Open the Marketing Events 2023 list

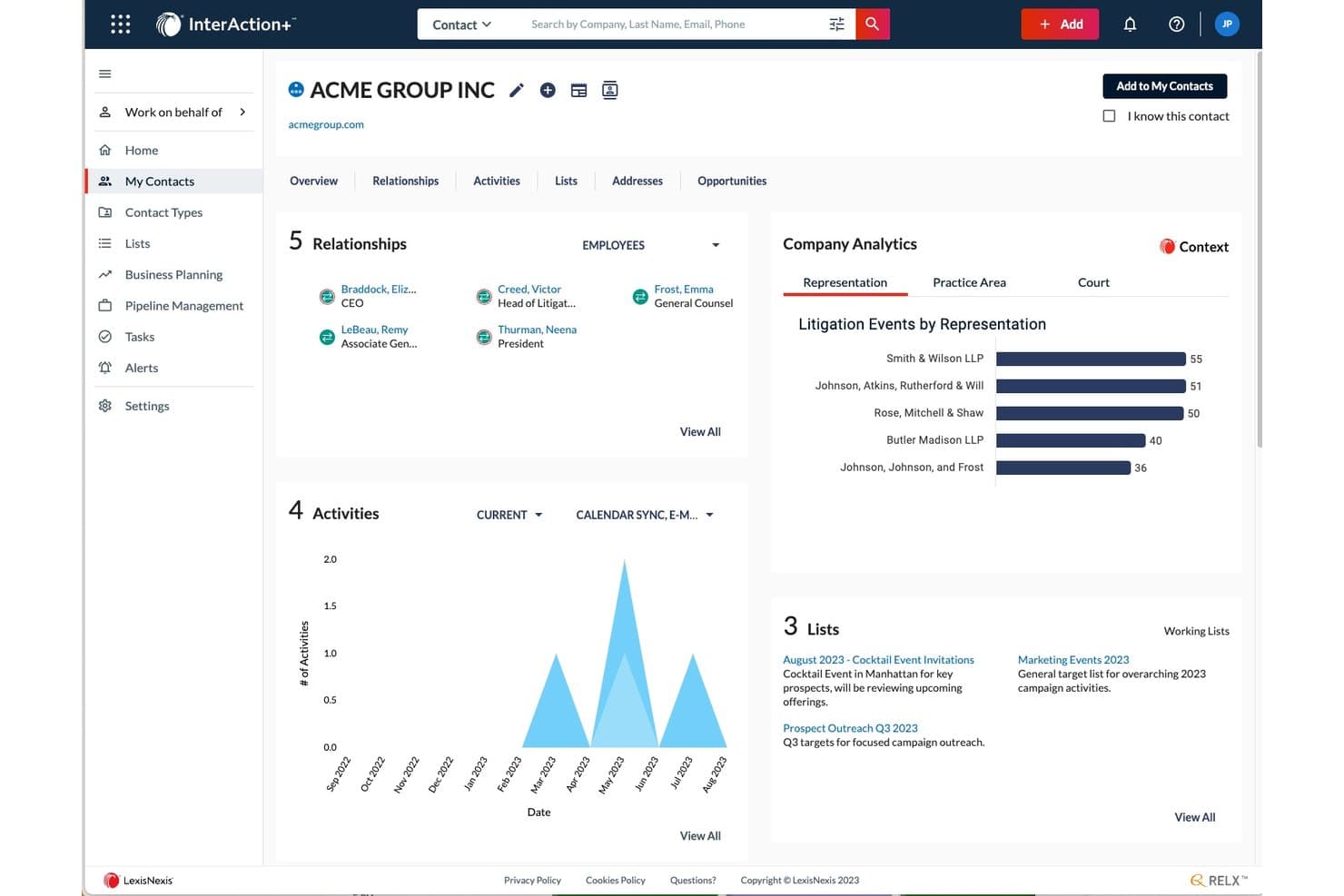click(1073, 660)
